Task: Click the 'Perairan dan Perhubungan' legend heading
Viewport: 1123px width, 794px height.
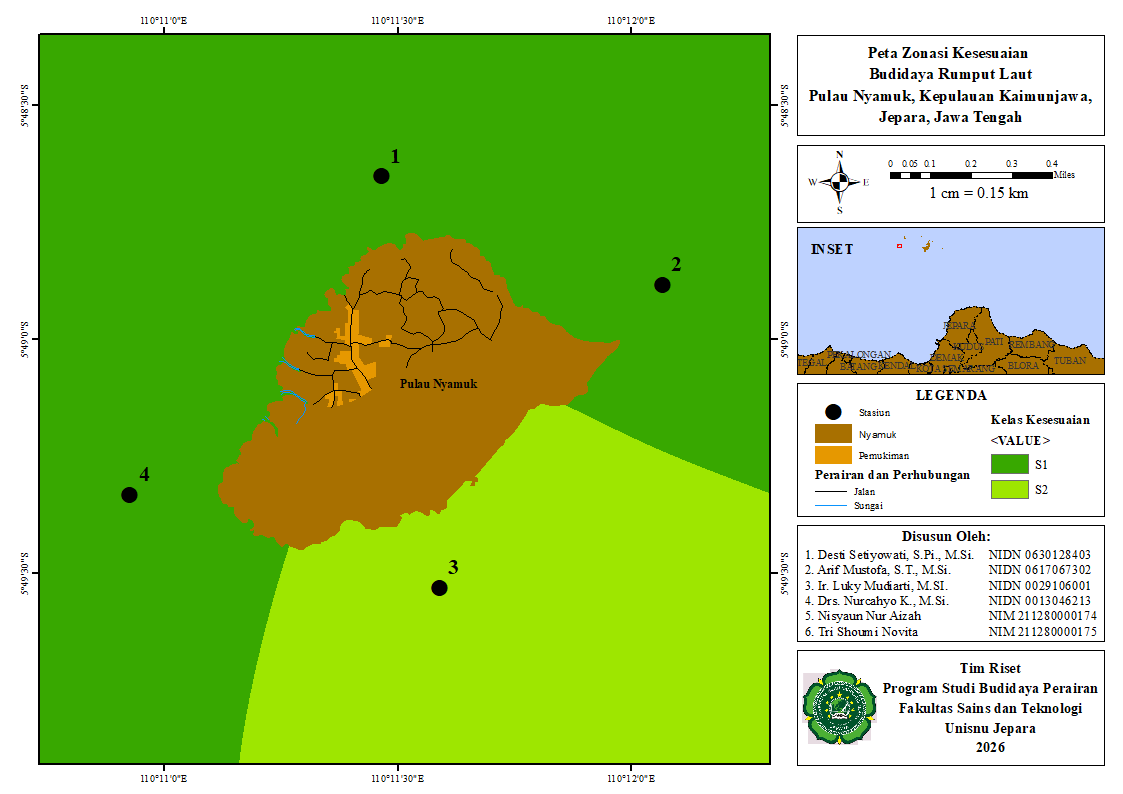Action: (892, 475)
